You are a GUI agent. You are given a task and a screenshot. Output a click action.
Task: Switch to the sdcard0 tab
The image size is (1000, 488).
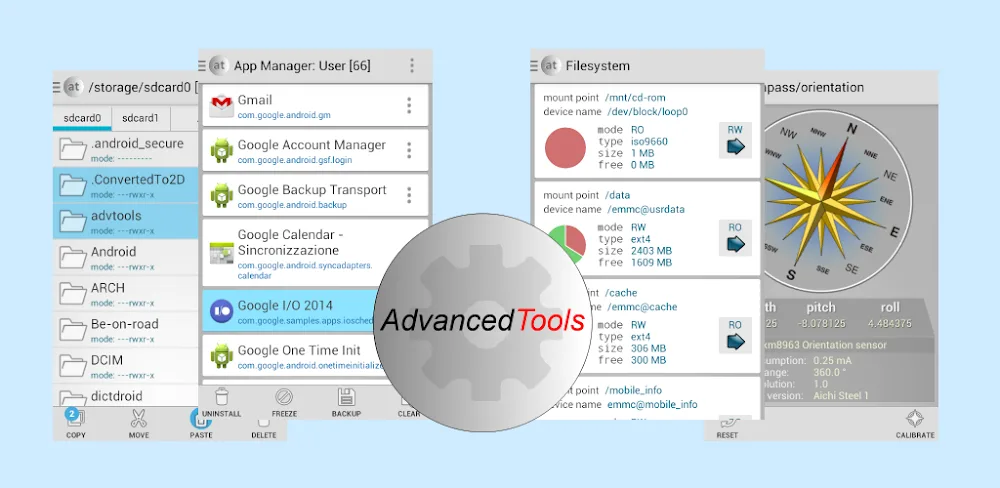click(82, 118)
